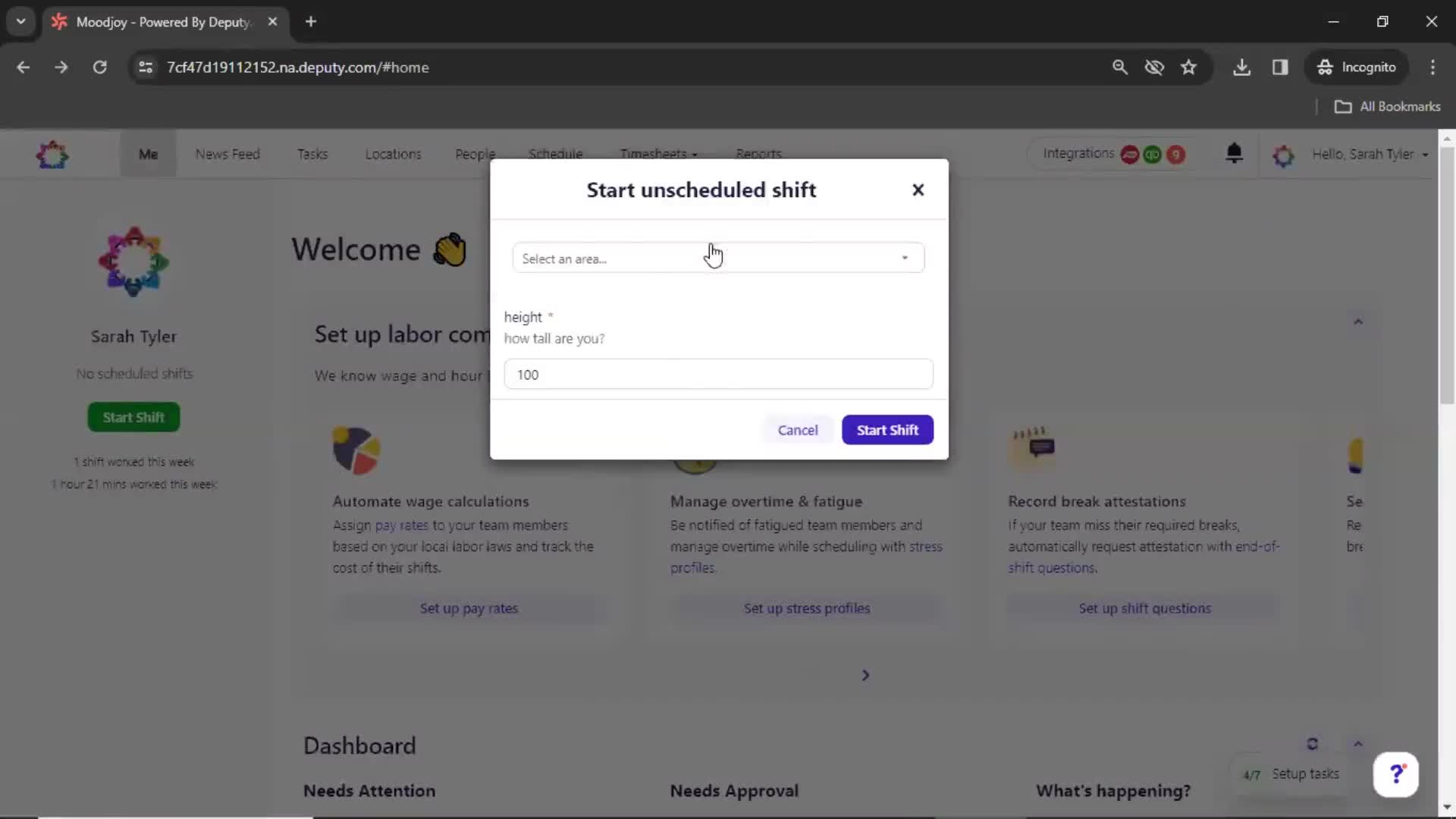
Task: Click the Deputy logo/home icon
Action: (52, 155)
